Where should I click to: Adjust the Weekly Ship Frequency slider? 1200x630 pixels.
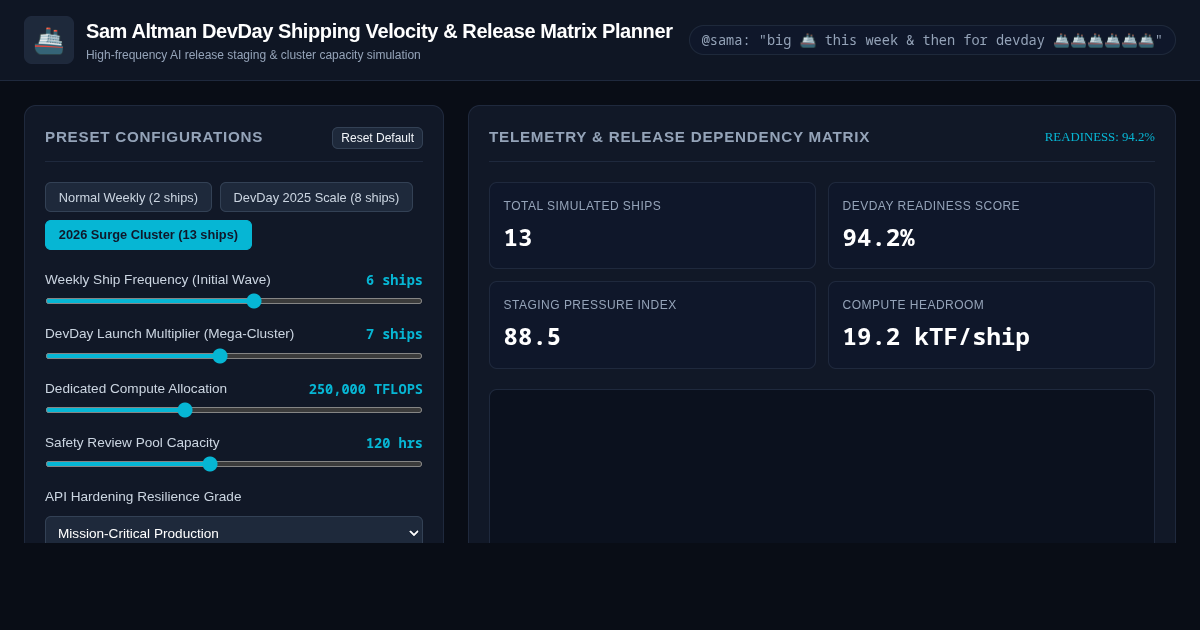(234, 301)
